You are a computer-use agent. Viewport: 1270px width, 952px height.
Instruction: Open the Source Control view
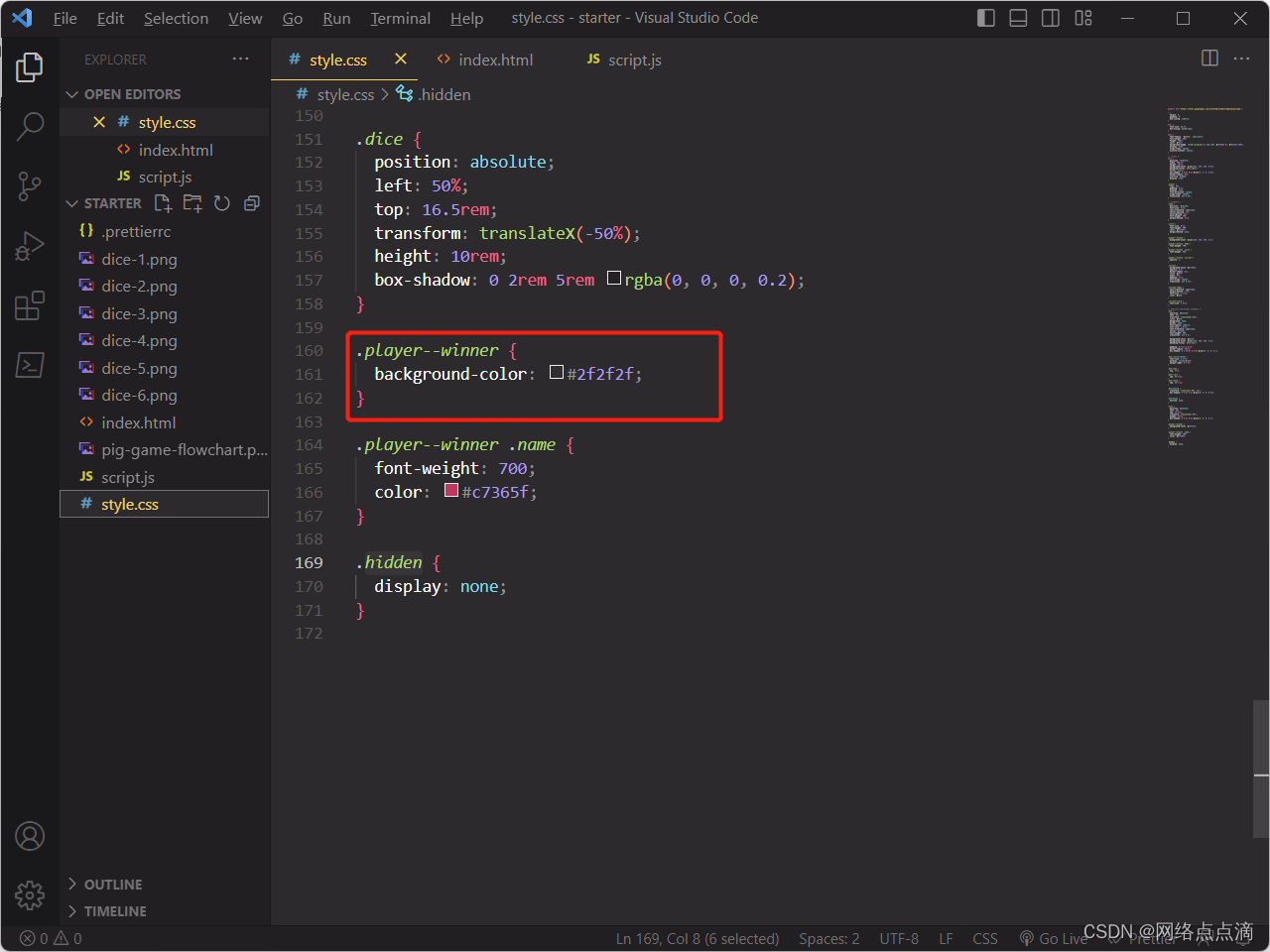(x=30, y=185)
